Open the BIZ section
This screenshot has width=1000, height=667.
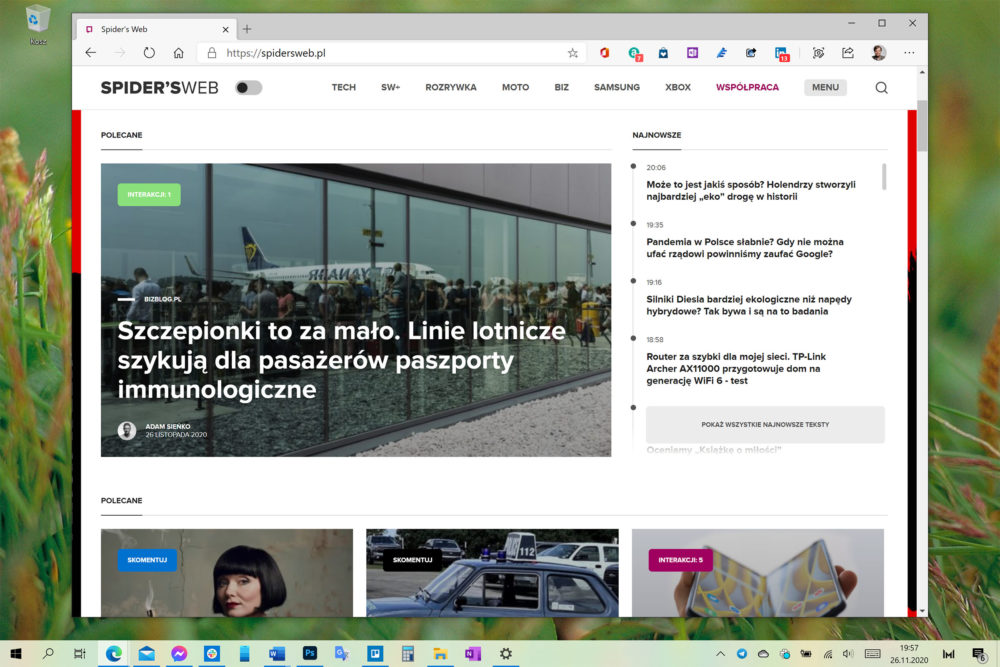[562, 87]
